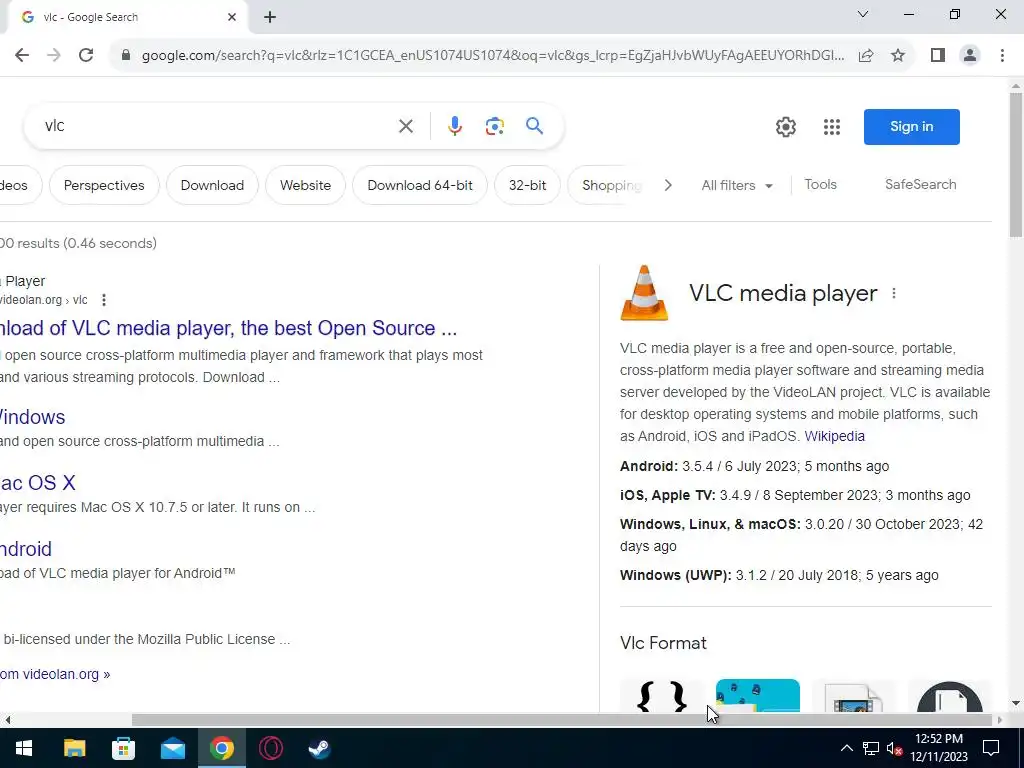Select the Download 64-bit chip
Image resolution: width=1024 pixels, height=768 pixels.
(420, 185)
